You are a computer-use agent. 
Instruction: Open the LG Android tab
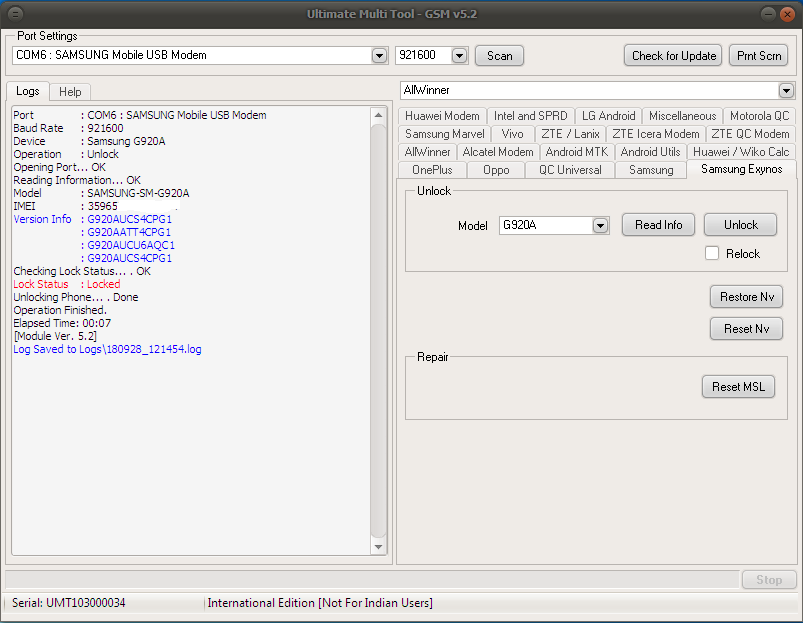point(608,116)
